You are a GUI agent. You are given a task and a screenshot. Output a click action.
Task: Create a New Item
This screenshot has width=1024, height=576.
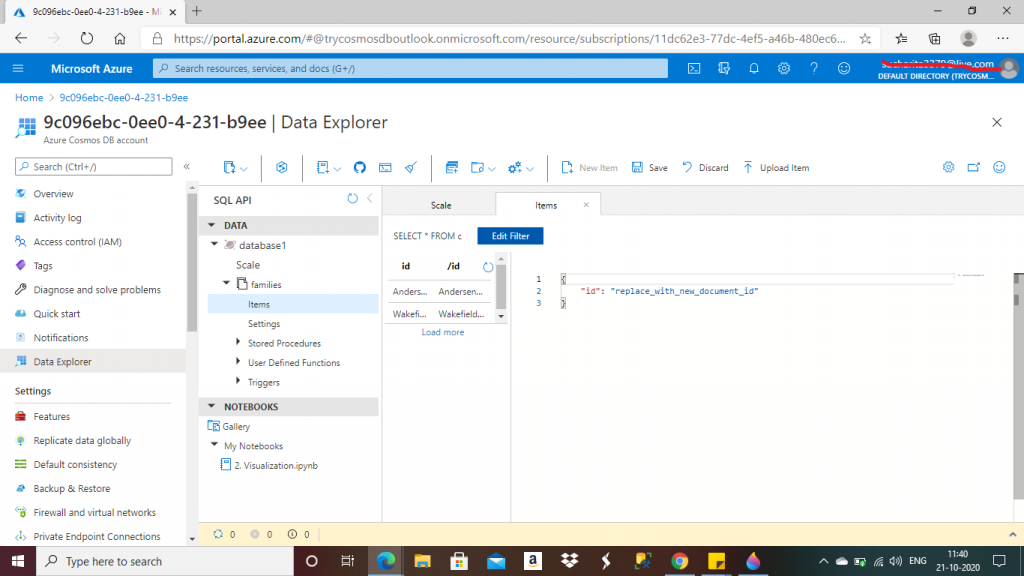coord(589,168)
